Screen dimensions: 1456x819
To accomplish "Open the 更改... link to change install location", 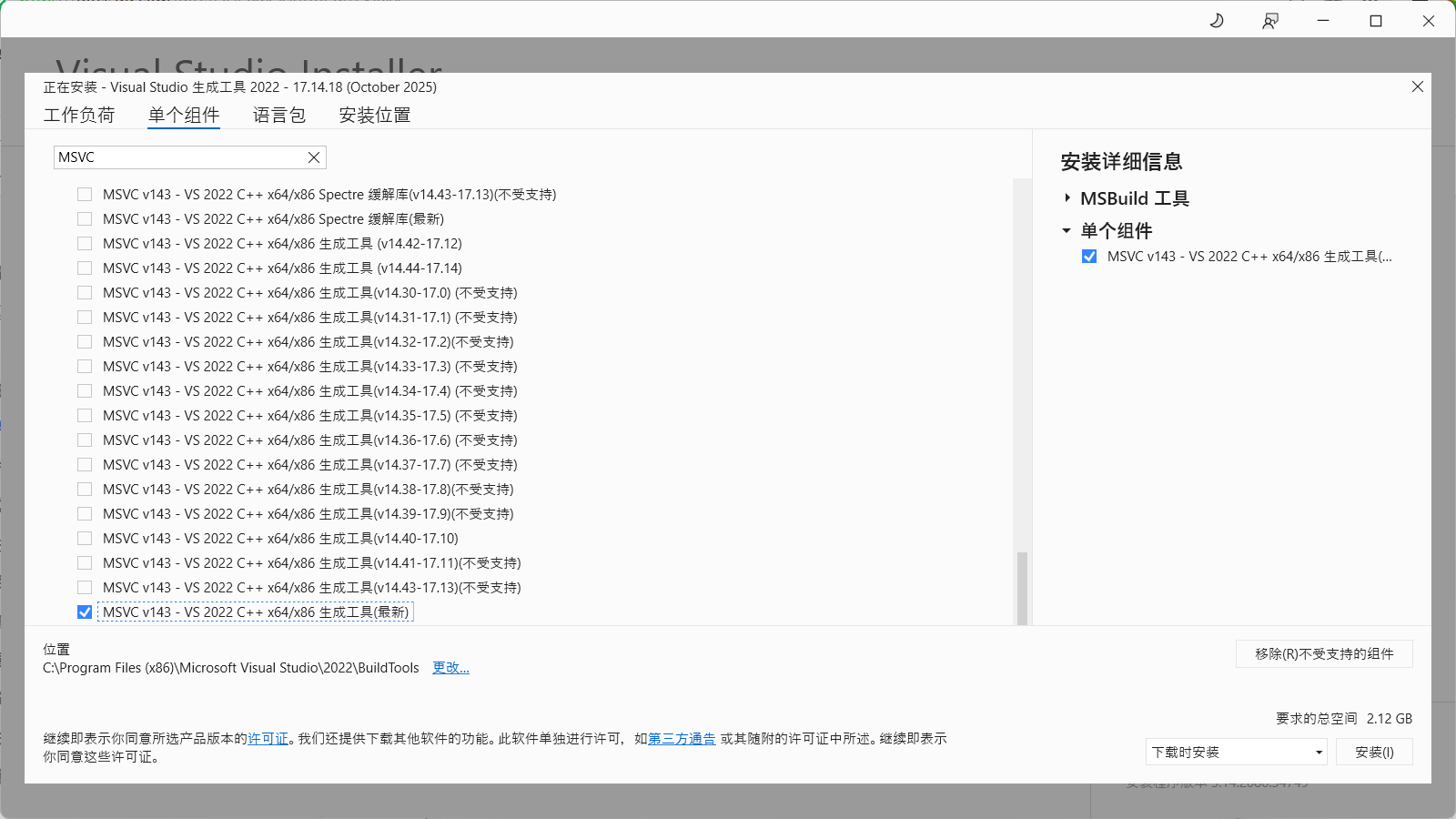I will [450, 667].
